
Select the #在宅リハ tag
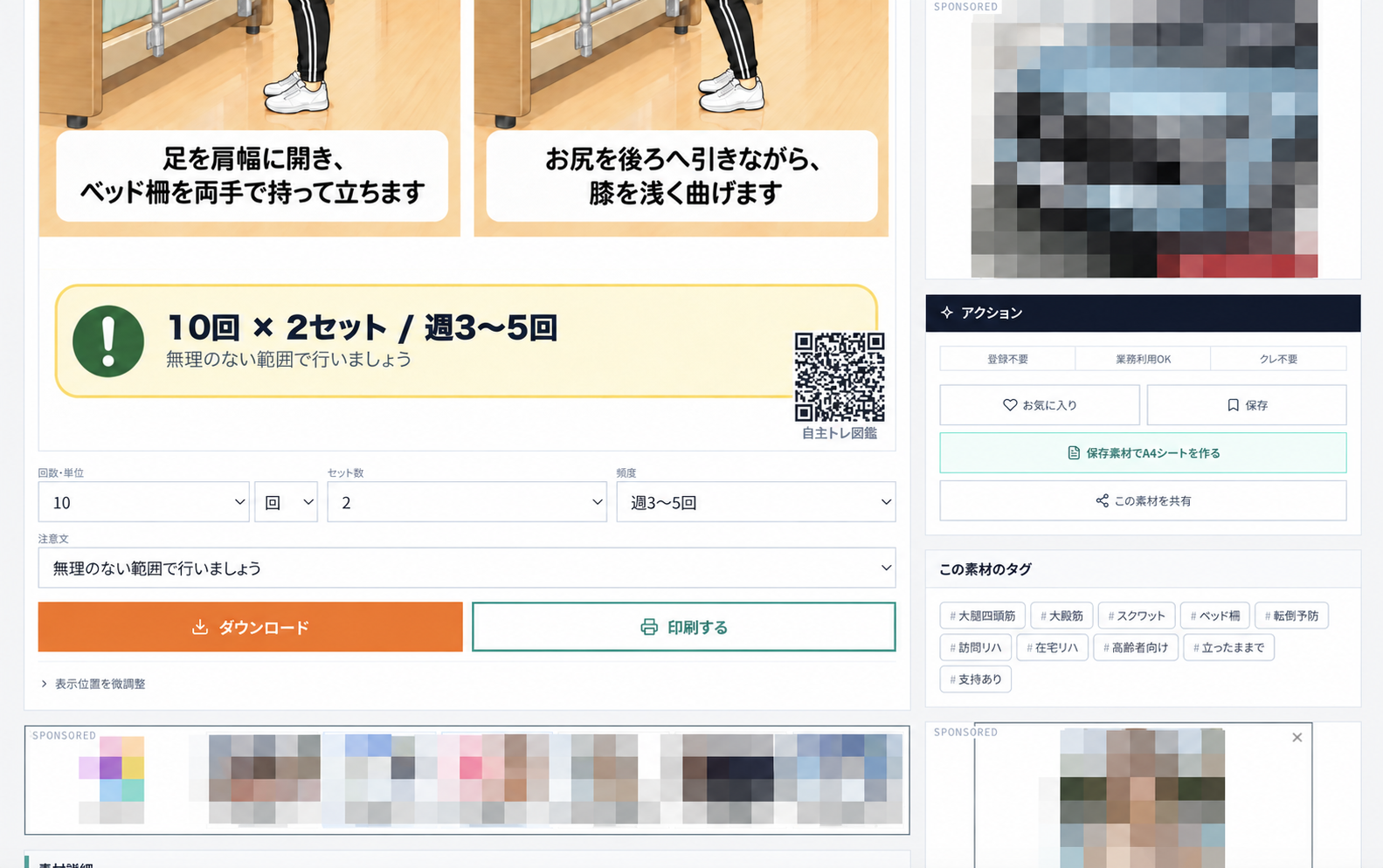tap(1052, 647)
